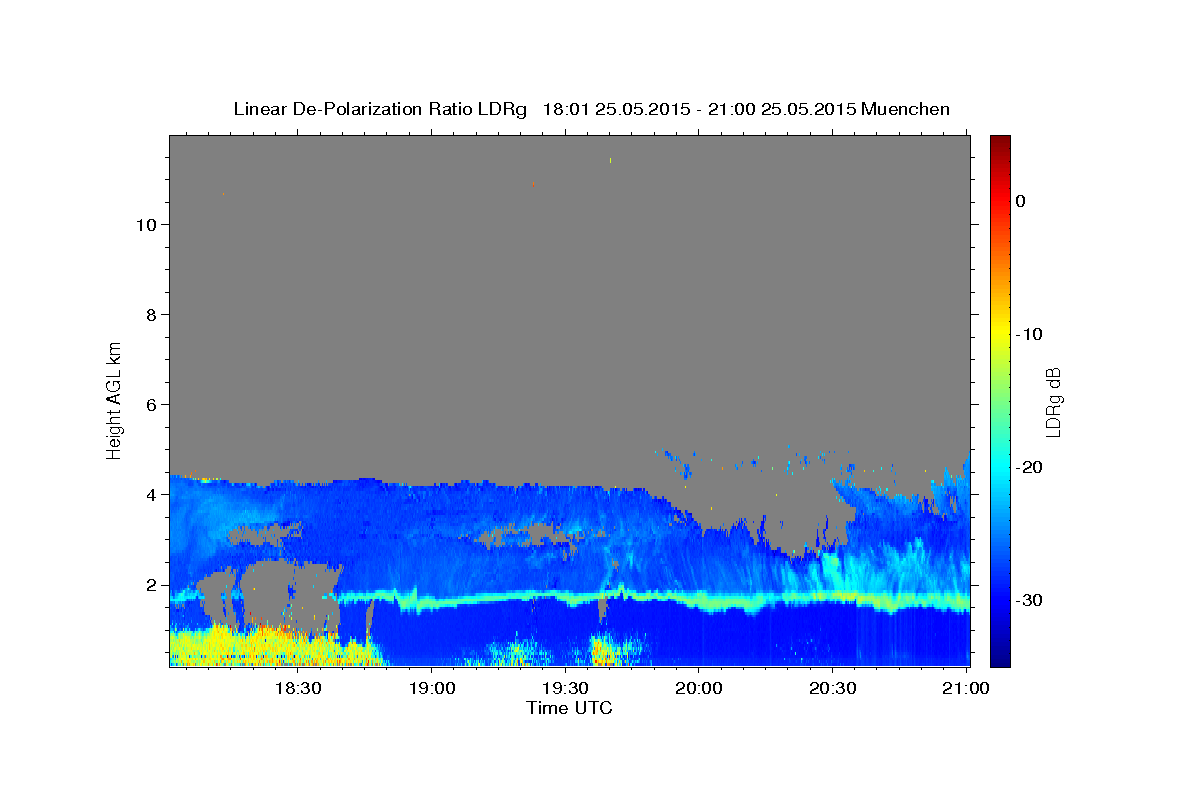This screenshot has width=1200, height=800.
Task: Click the 'Time UTC' axis label
Action: (x=569, y=708)
